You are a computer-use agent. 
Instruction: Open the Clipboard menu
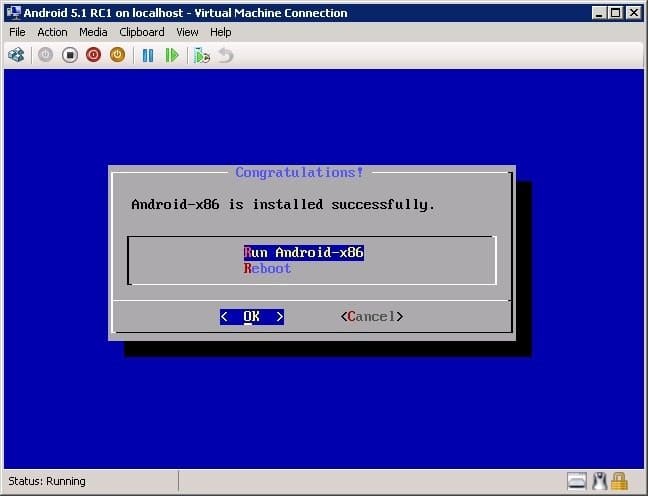click(142, 32)
